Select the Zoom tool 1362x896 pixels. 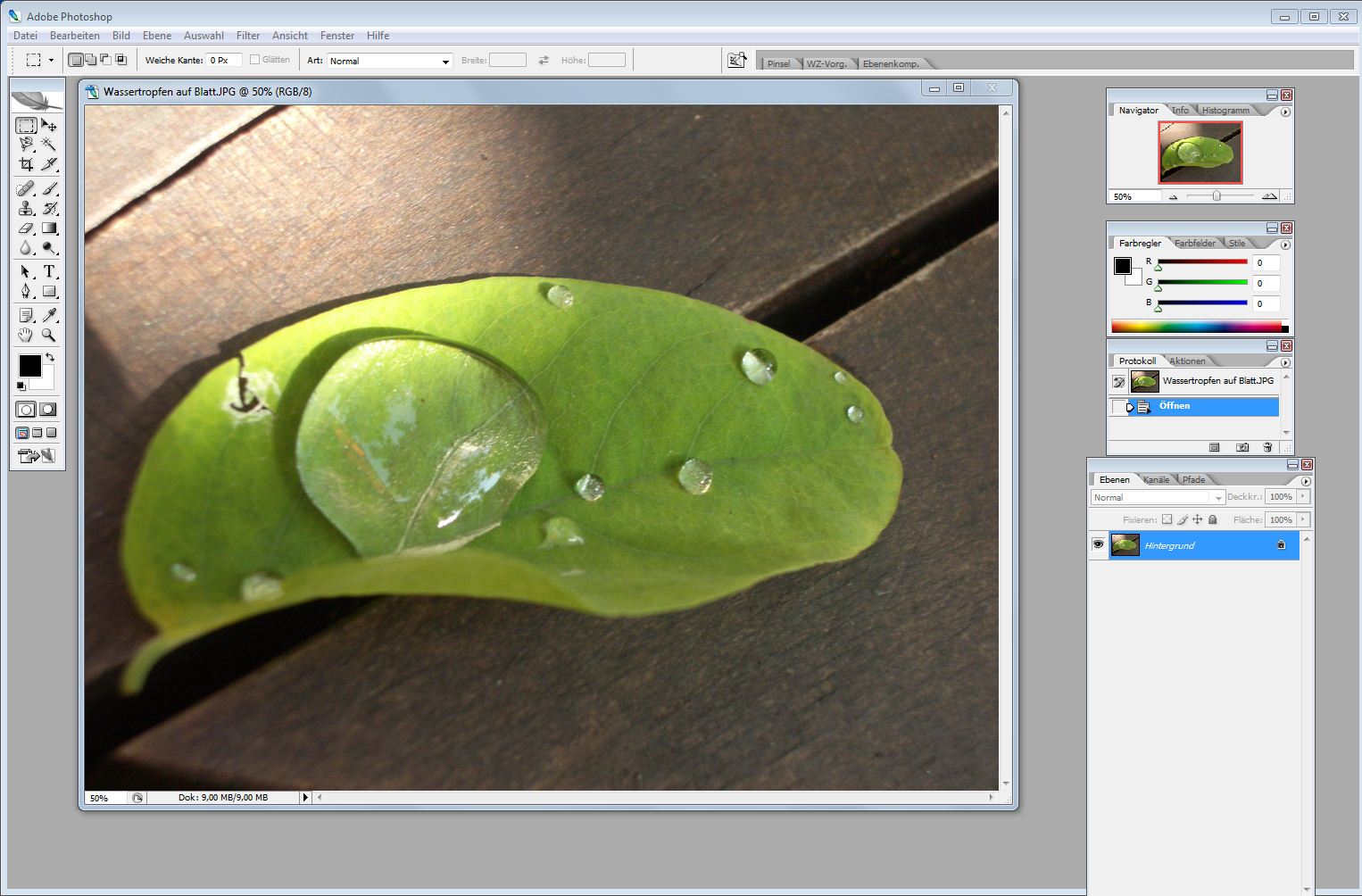click(x=50, y=335)
